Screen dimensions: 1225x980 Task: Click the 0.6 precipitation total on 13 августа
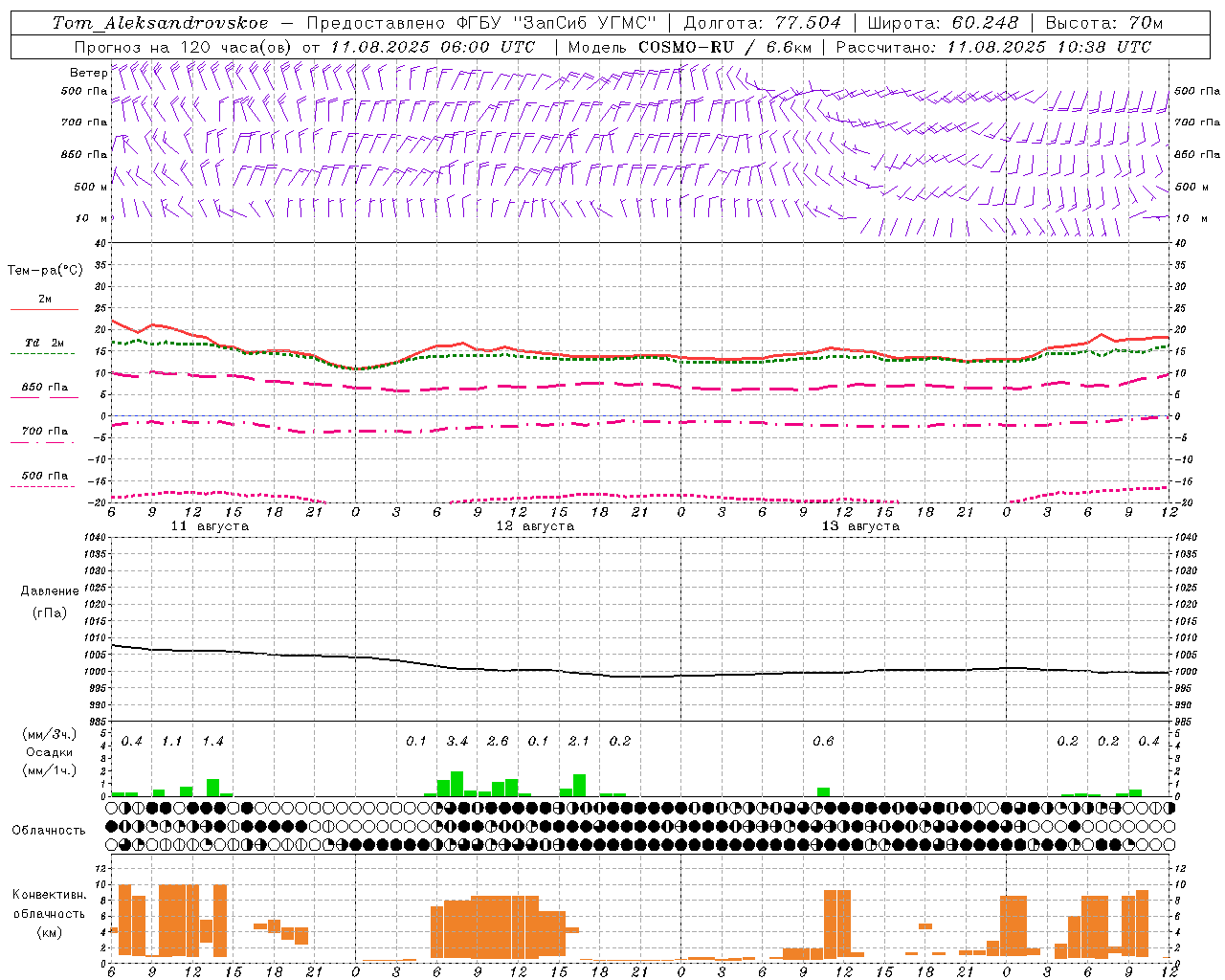click(x=823, y=742)
